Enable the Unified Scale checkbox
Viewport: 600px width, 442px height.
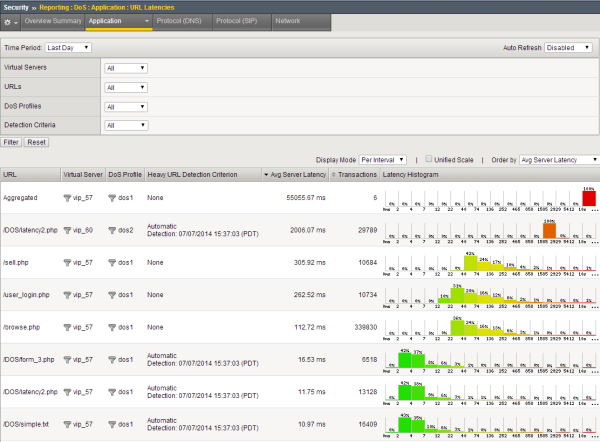(429, 158)
